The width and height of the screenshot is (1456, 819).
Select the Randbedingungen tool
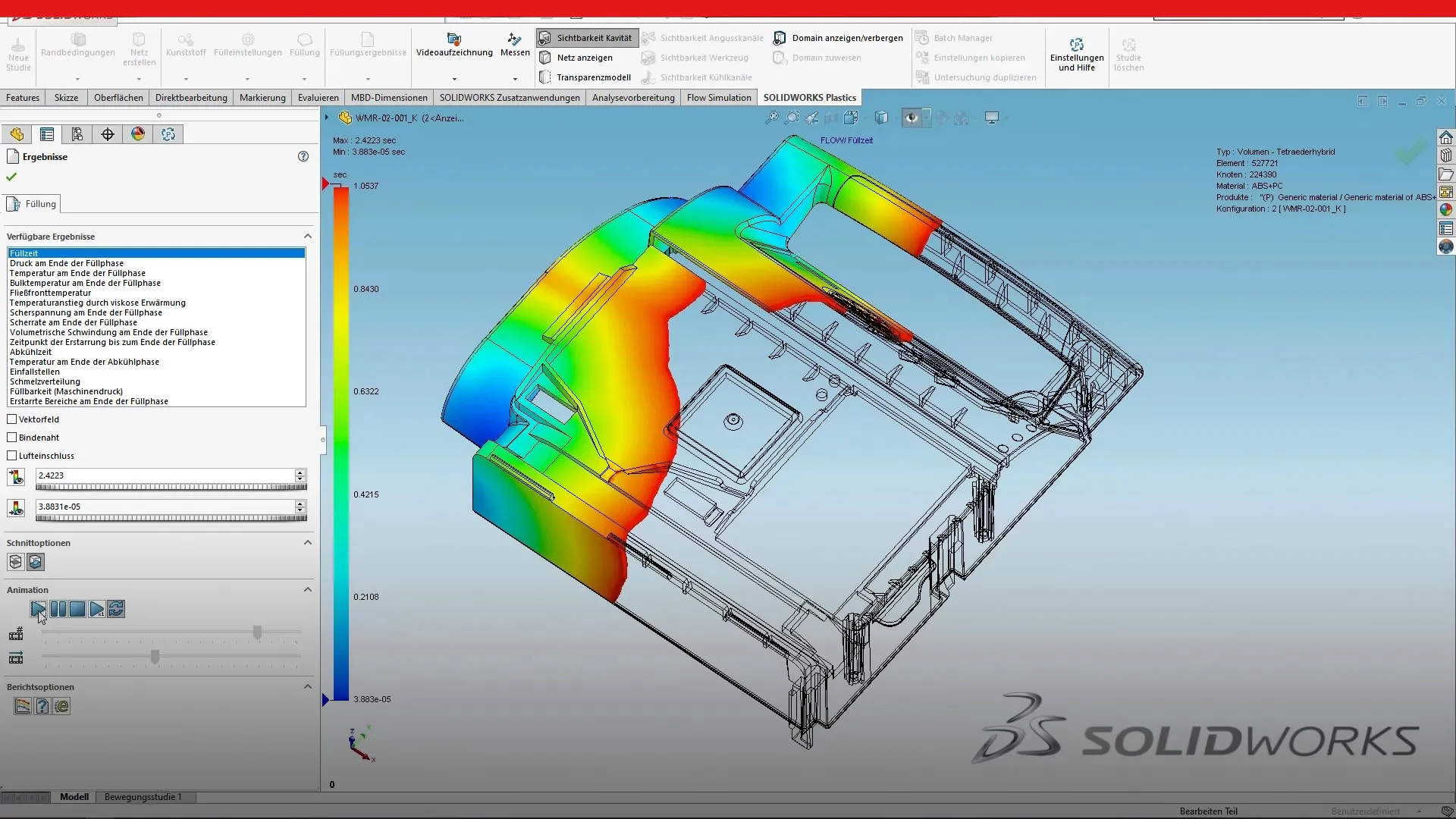(78, 47)
